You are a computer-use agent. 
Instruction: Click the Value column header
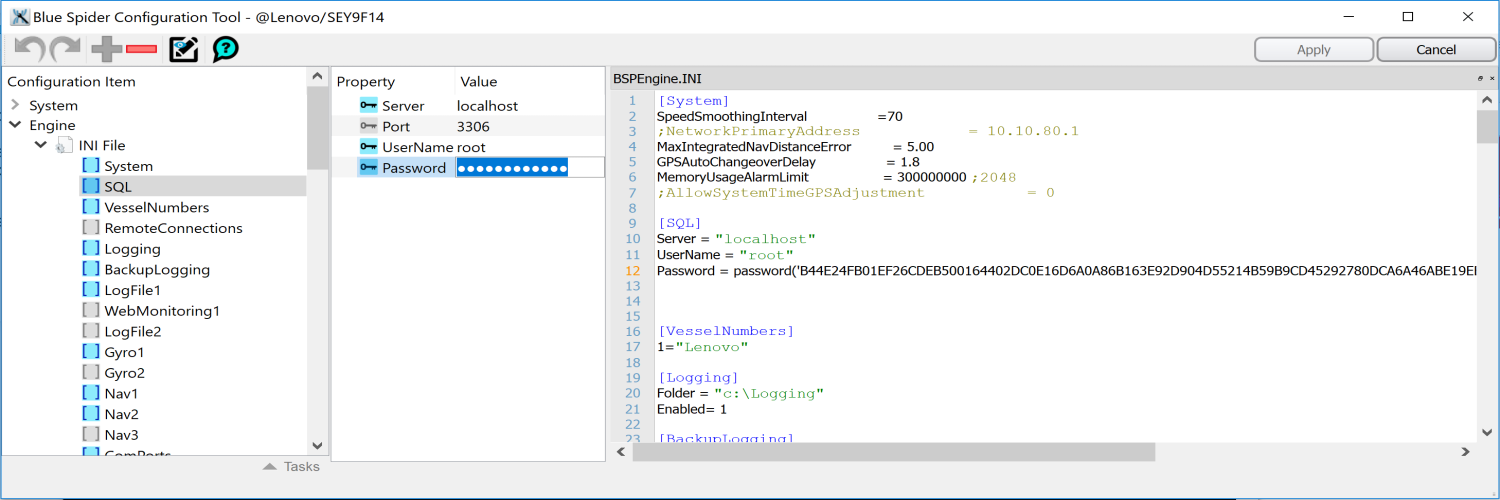coord(478,82)
